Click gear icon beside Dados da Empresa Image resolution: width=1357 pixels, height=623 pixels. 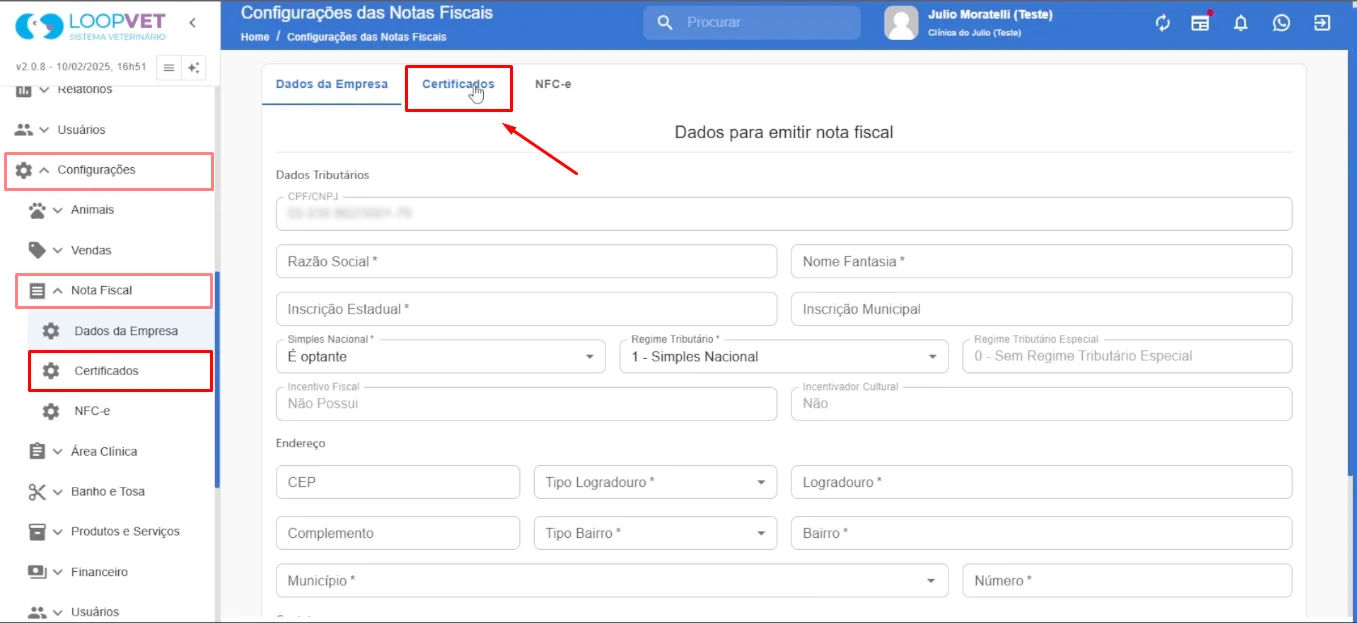[x=51, y=331]
